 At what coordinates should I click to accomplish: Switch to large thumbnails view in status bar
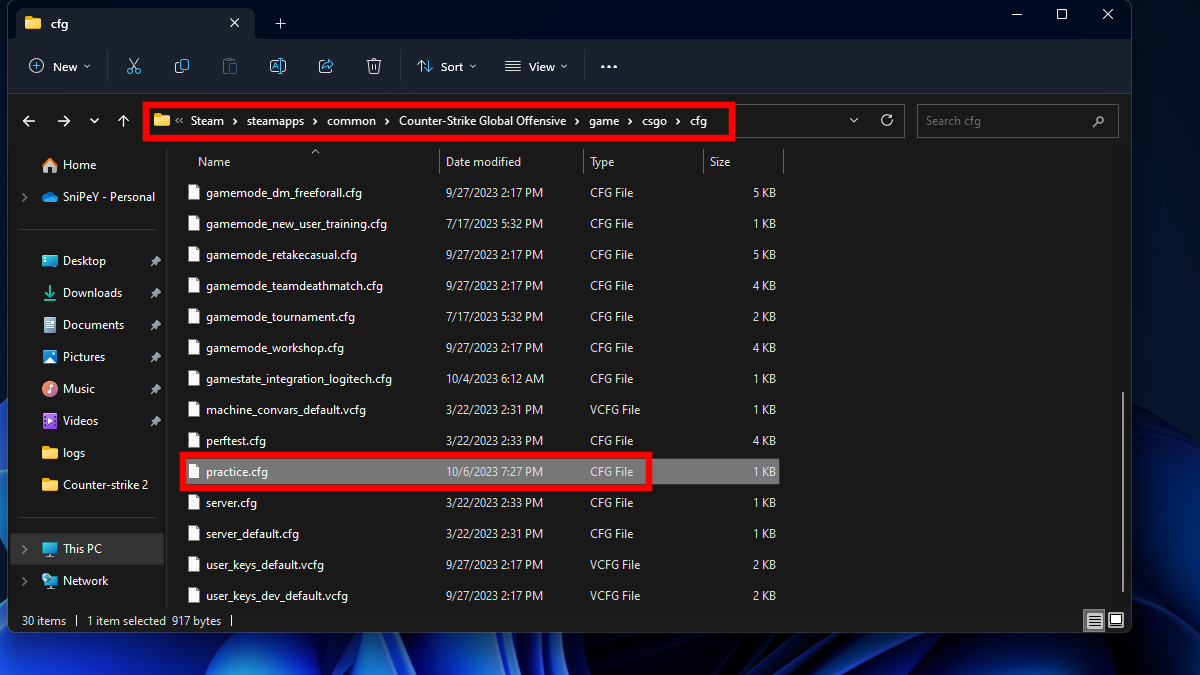point(1116,620)
